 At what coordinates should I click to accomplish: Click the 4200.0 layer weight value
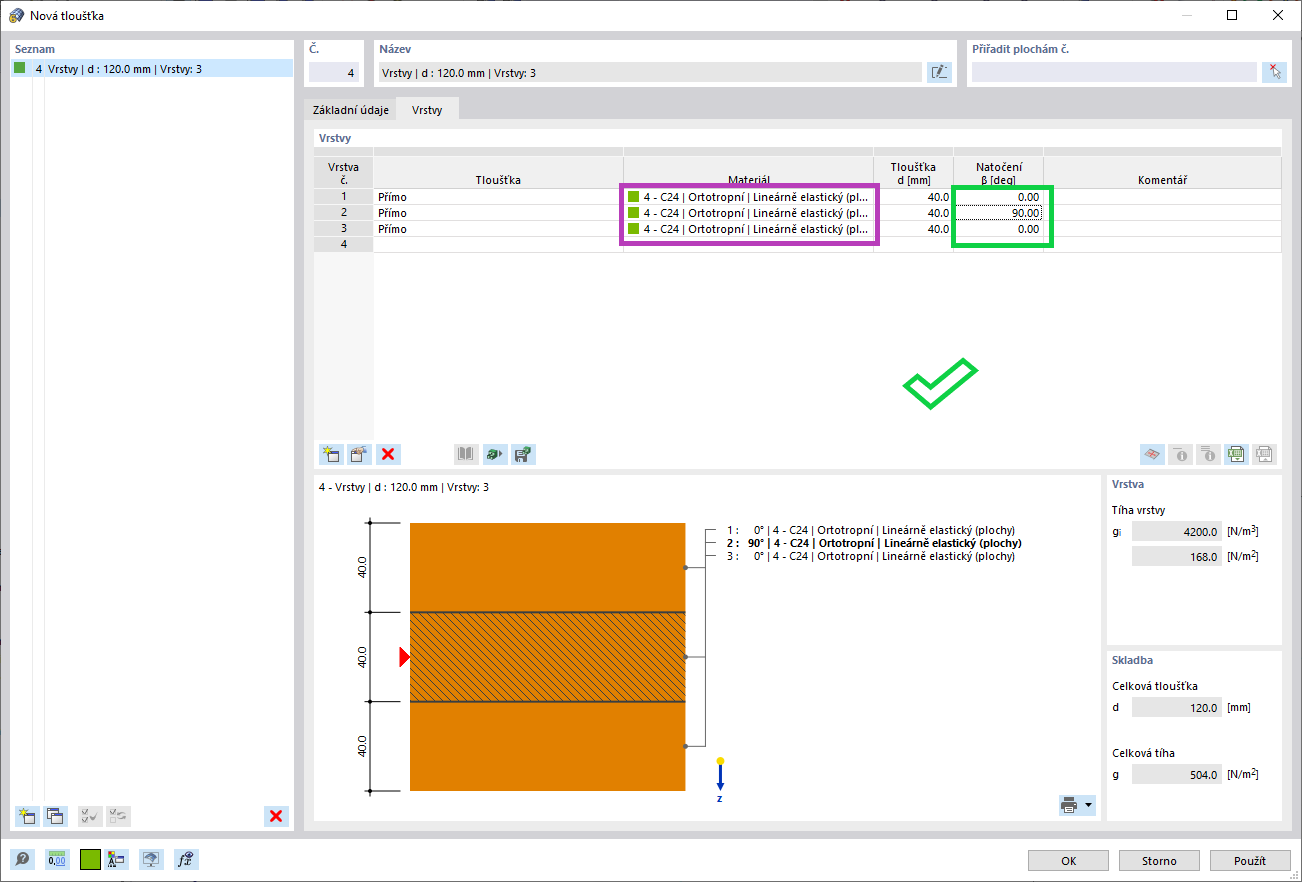pyautogui.click(x=1177, y=532)
